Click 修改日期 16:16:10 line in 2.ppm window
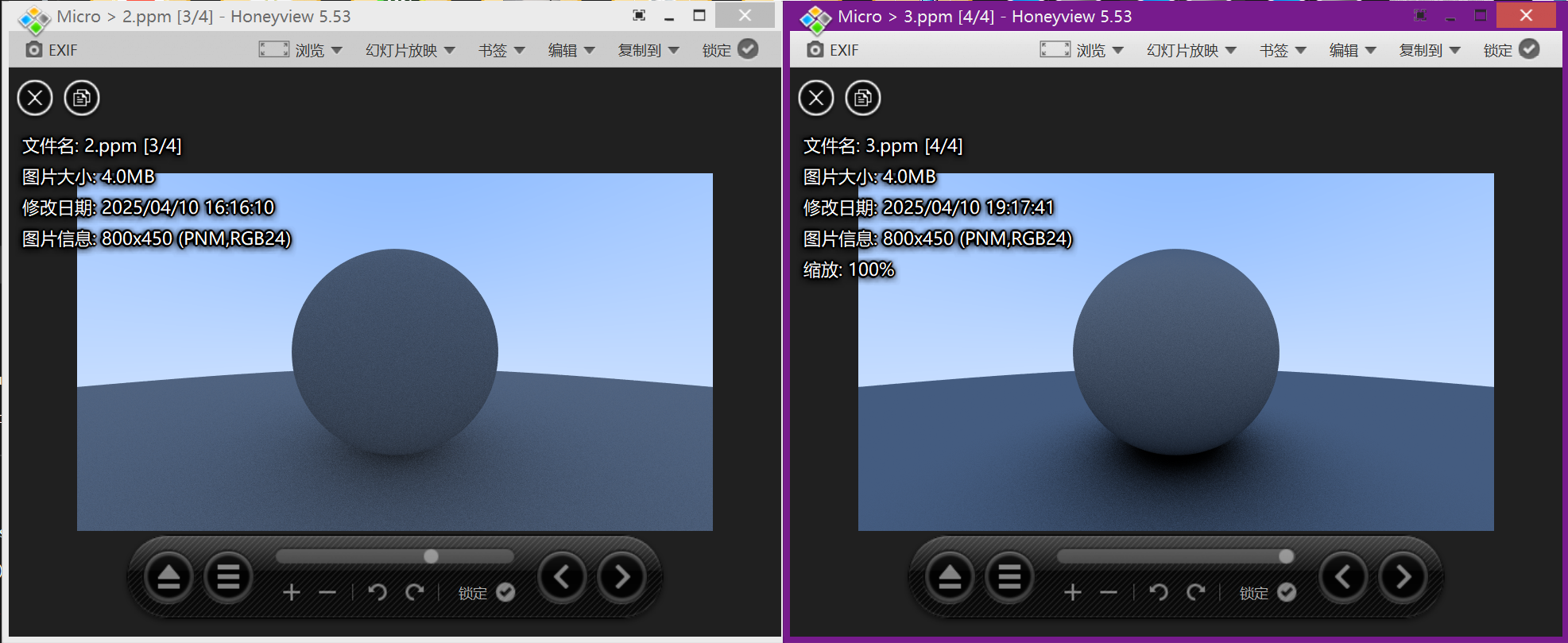The width and height of the screenshot is (1568, 643). [148, 207]
